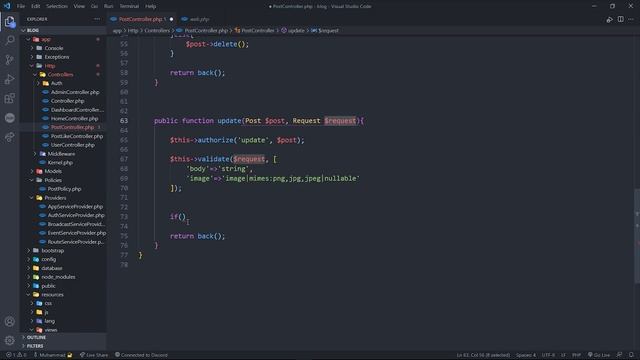Open UserController.php file
Image resolution: width=640 pixels, height=360 pixels.
coord(63,145)
